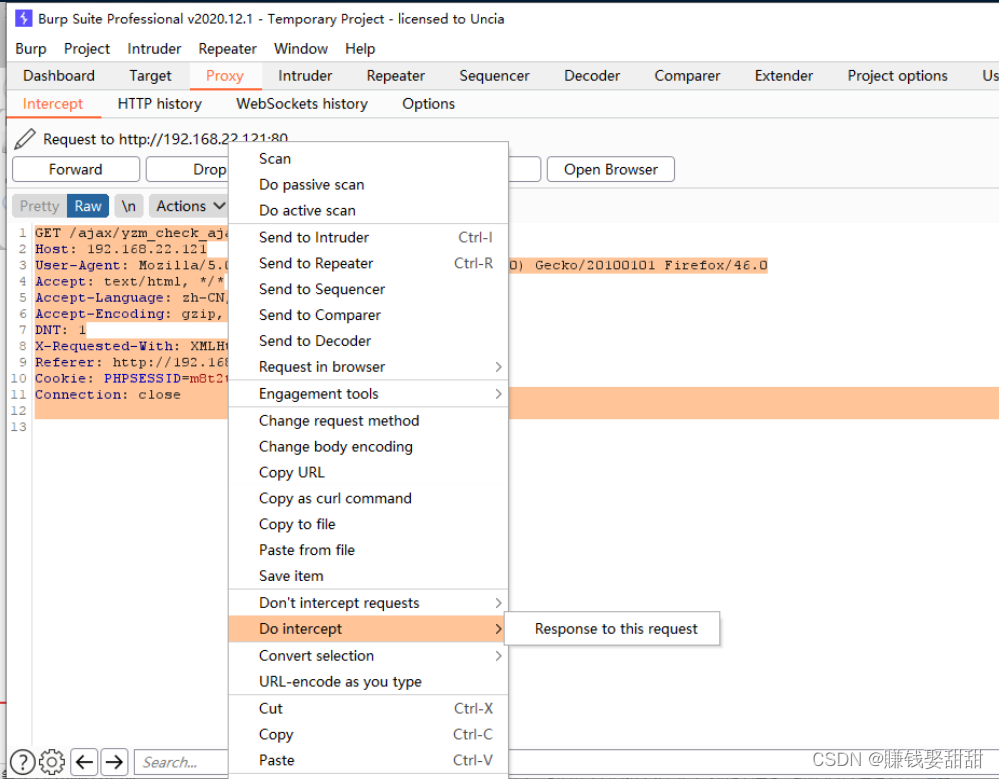
Task: Choose Copy to file
Action: click(x=368, y=524)
